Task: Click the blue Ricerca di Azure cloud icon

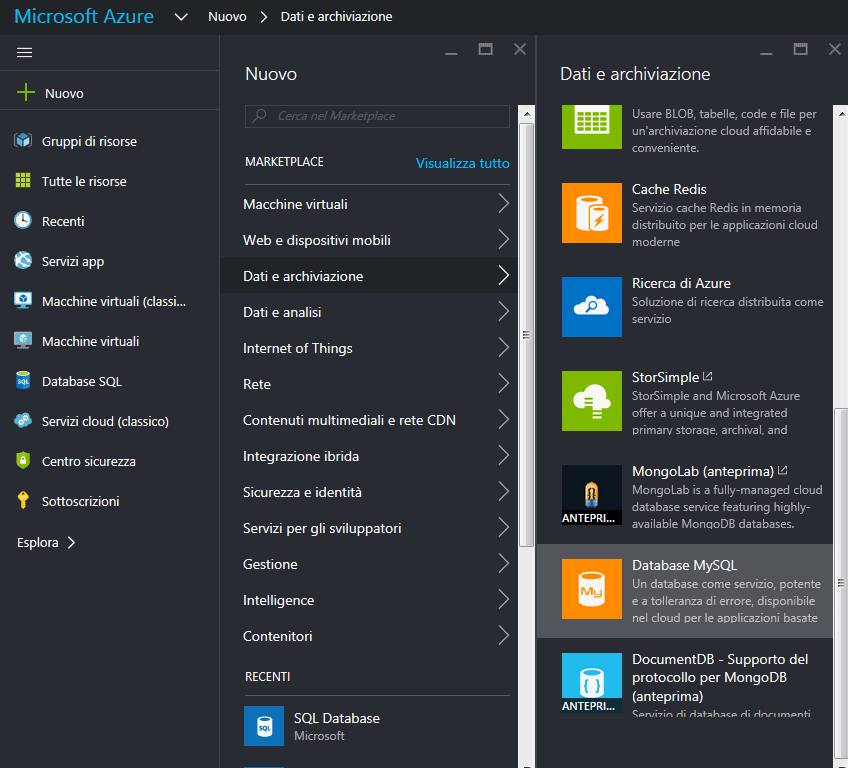Action: click(x=592, y=307)
